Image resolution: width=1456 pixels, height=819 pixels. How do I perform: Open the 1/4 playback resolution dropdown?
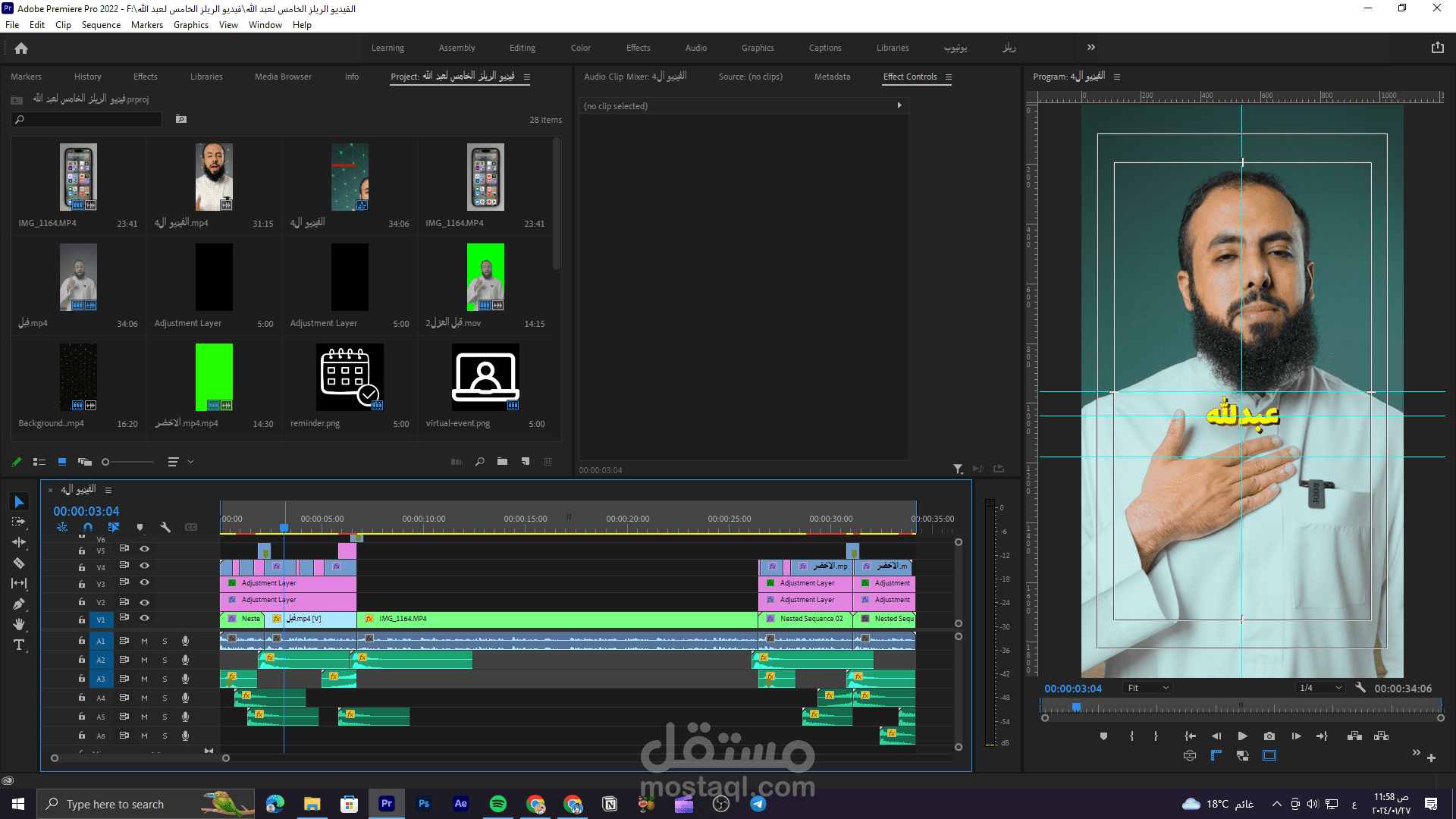(1320, 688)
